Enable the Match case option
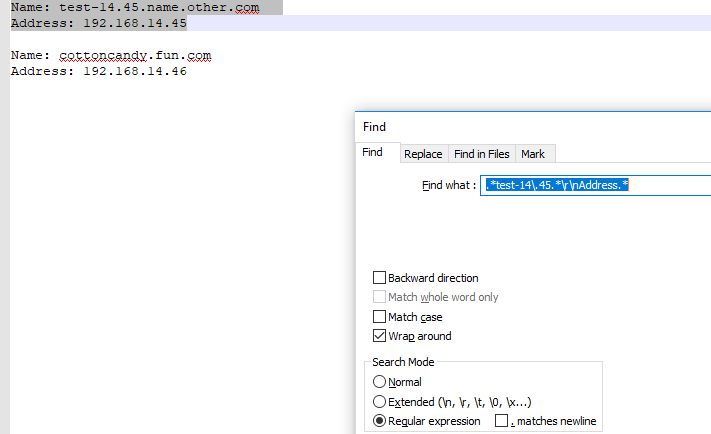 tap(380, 317)
